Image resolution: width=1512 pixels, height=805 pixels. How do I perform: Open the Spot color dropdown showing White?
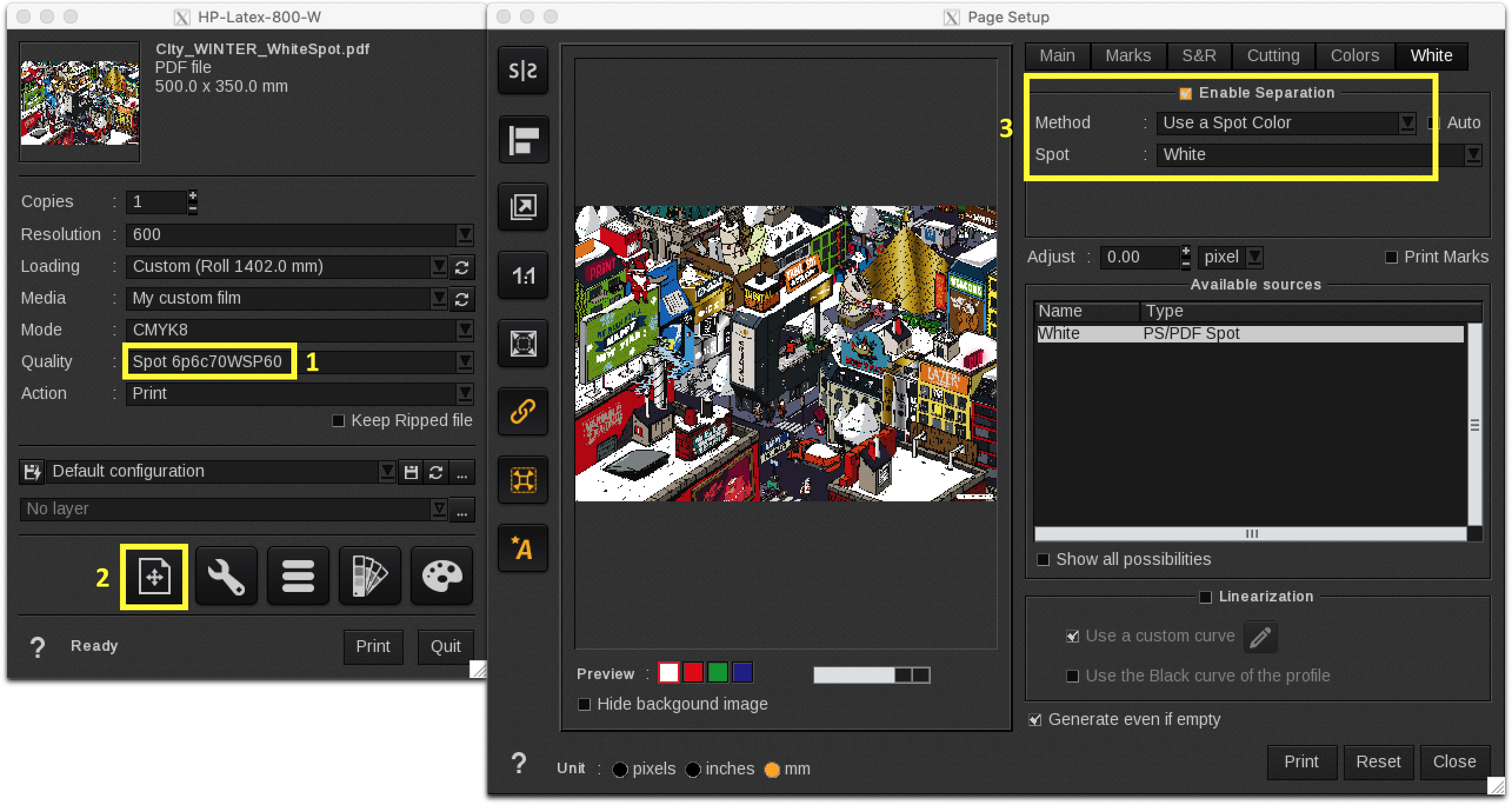coord(1473,154)
